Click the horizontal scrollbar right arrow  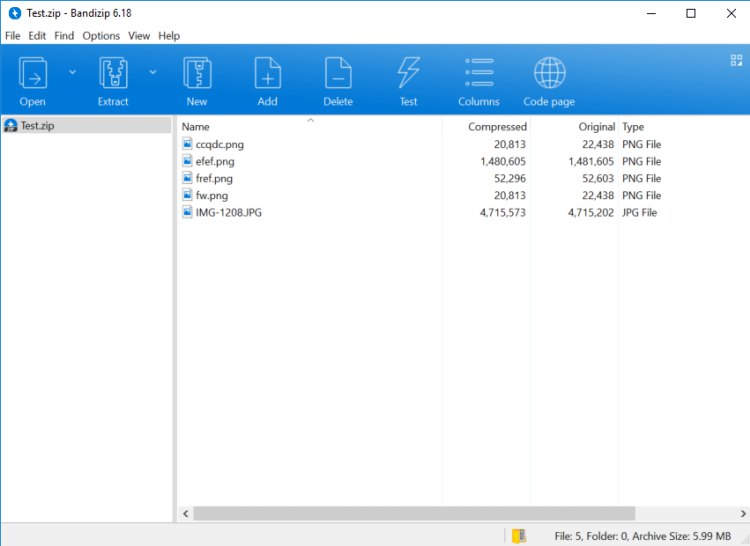coord(741,513)
